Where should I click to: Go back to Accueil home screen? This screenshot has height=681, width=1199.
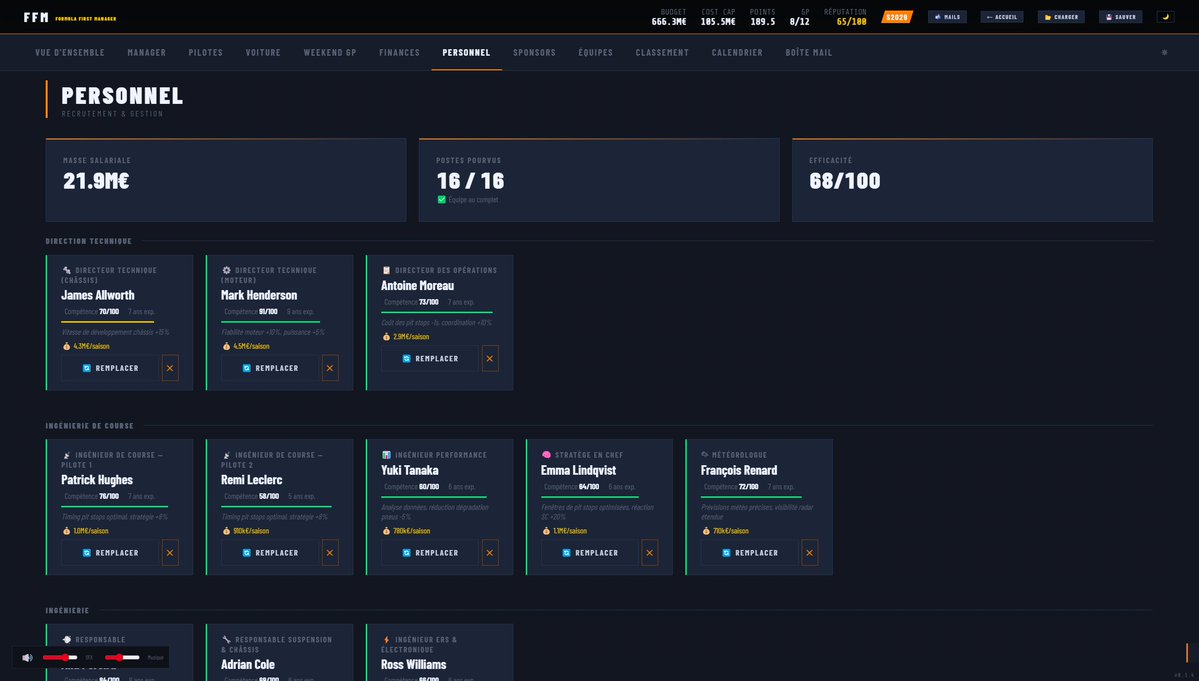click(1002, 17)
